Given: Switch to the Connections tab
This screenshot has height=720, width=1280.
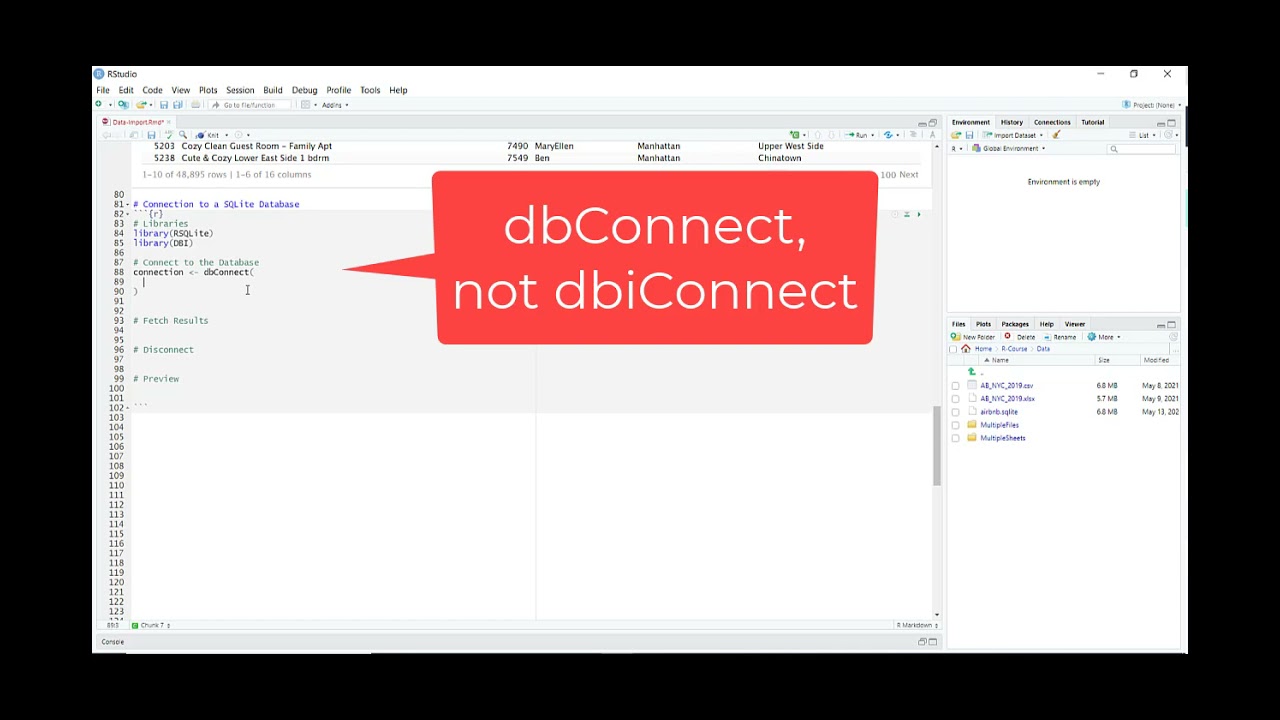Looking at the screenshot, I should click(1052, 122).
